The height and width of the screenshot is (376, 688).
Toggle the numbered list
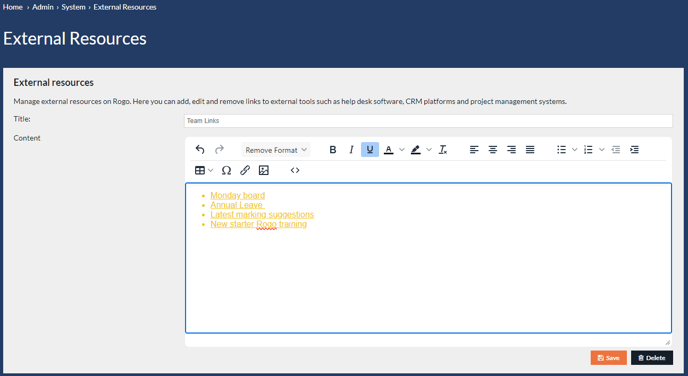pyautogui.click(x=588, y=150)
